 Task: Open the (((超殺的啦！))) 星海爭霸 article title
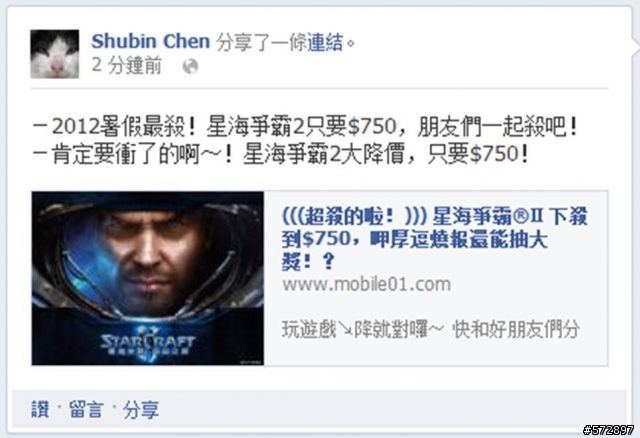[x=433, y=238]
